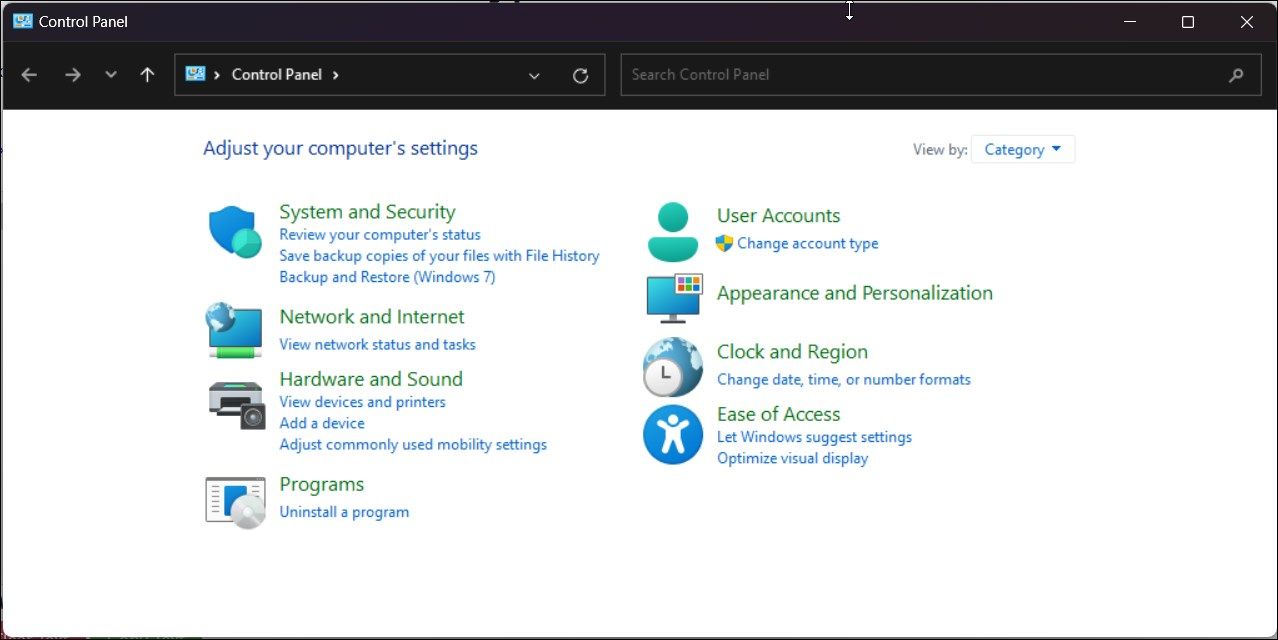Viewport: 1278px width, 640px height.
Task: Click Change account type link
Action: pyautogui.click(x=808, y=243)
